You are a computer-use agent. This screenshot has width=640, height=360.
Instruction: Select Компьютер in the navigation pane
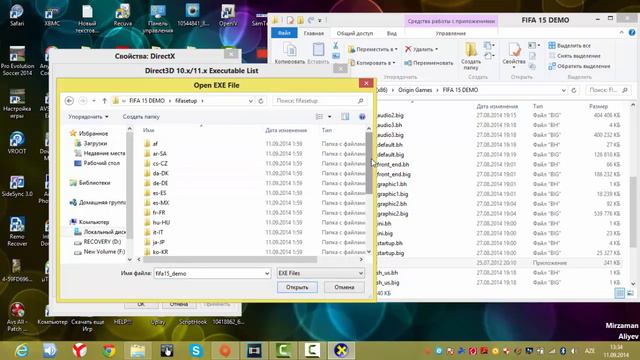click(x=94, y=222)
